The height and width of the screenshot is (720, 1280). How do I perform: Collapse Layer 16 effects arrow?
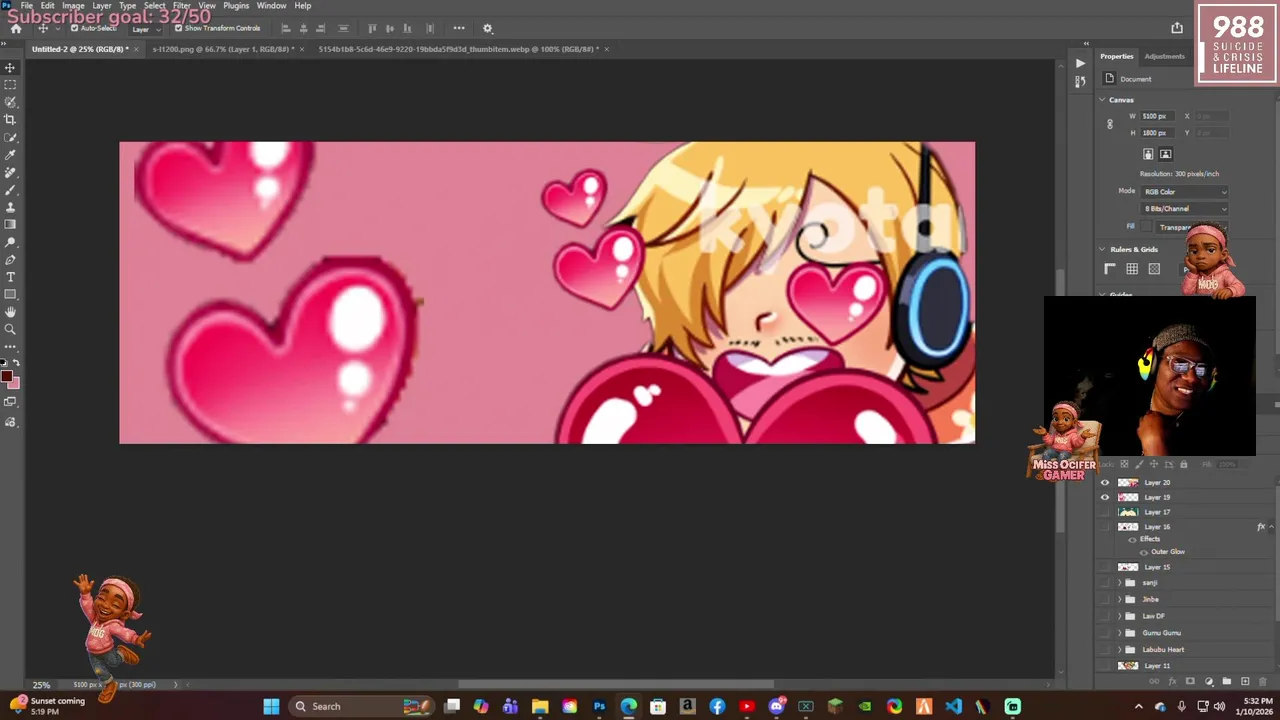coord(1273,527)
